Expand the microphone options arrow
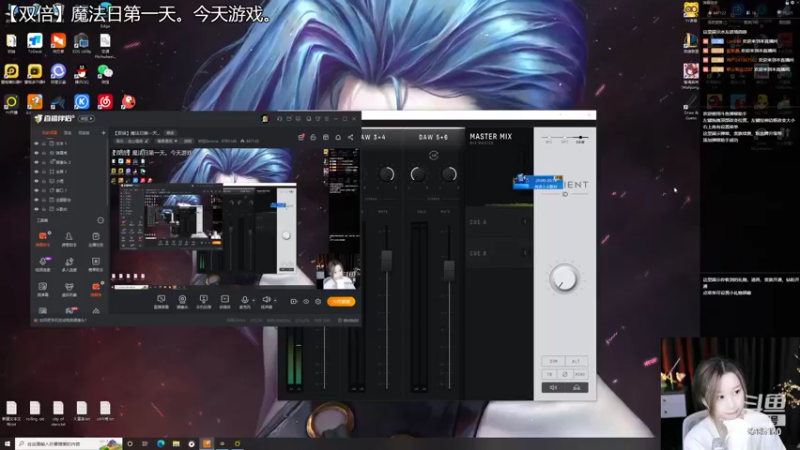Image resolution: width=800 pixels, height=450 pixels. [x=254, y=300]
